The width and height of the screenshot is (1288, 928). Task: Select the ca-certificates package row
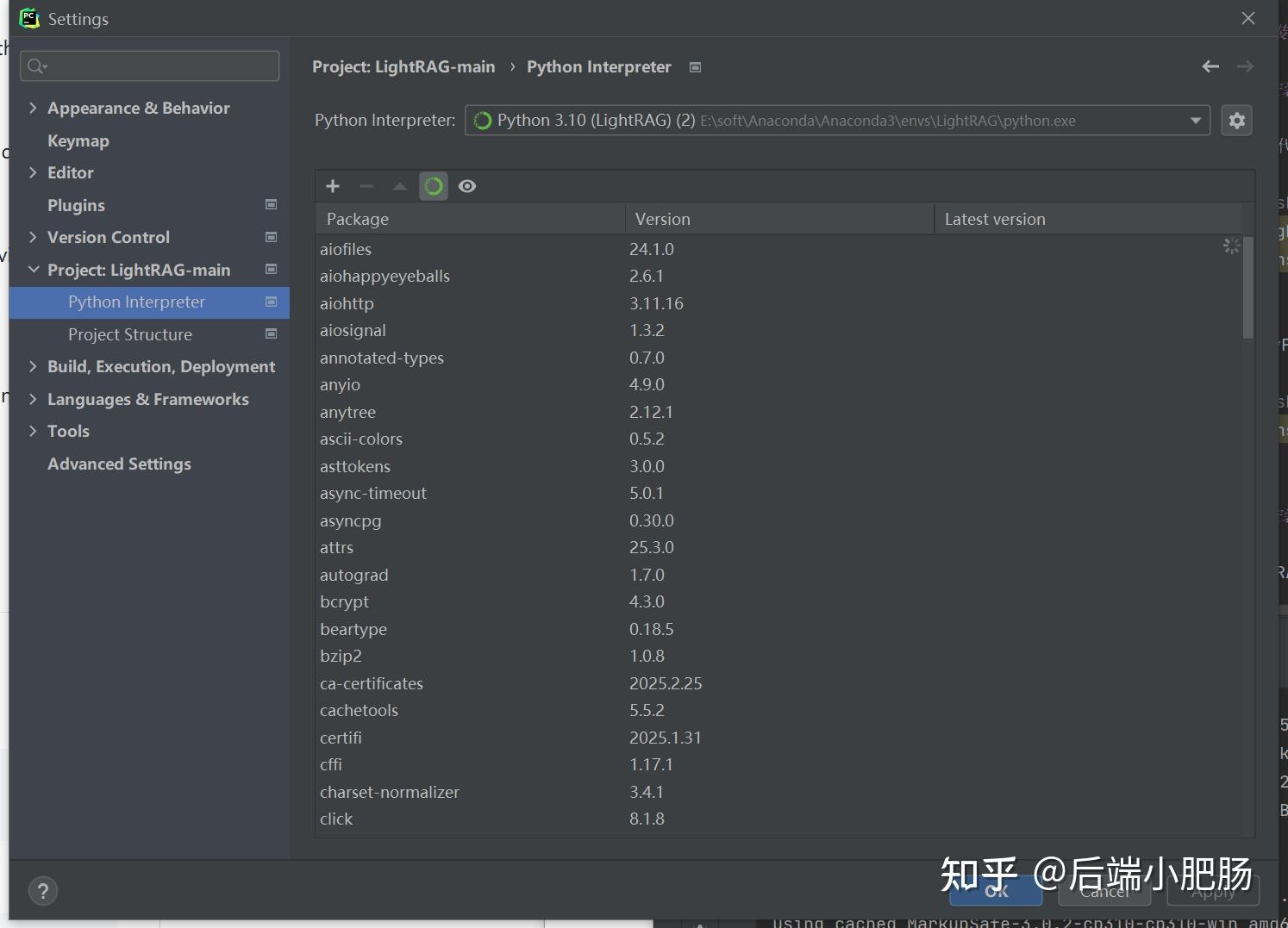click(779, 683)
